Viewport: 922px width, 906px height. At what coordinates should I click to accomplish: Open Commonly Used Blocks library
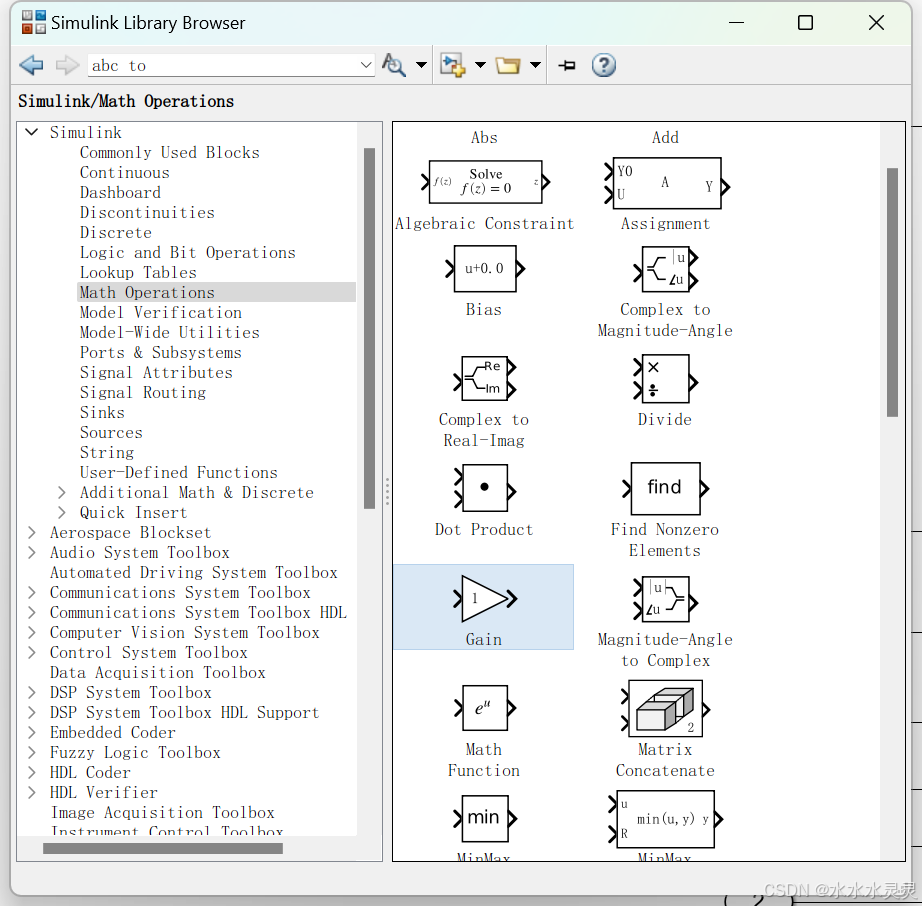(169, 153)
